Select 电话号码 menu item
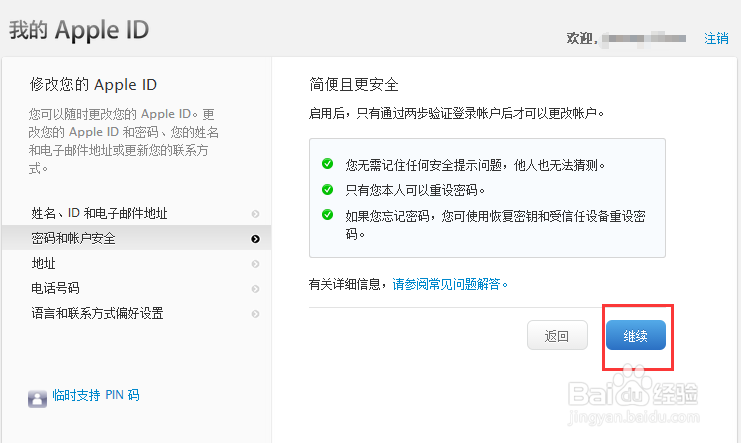Image resolution: width=741 pixels, height=443 pixels. coord(137,288)
